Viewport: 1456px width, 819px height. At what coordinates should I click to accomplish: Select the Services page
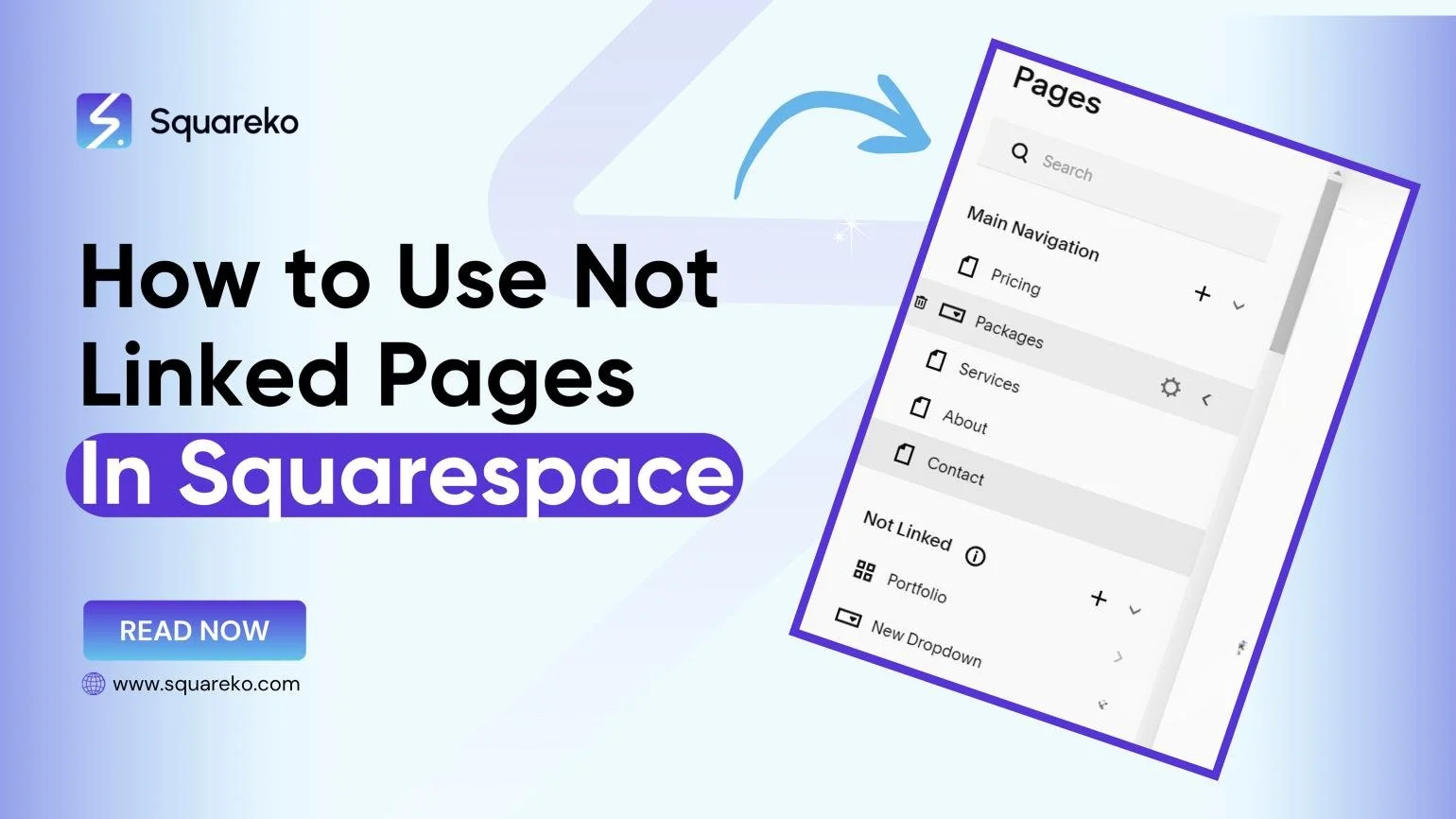pyautogui.click(x=989, y=376)
